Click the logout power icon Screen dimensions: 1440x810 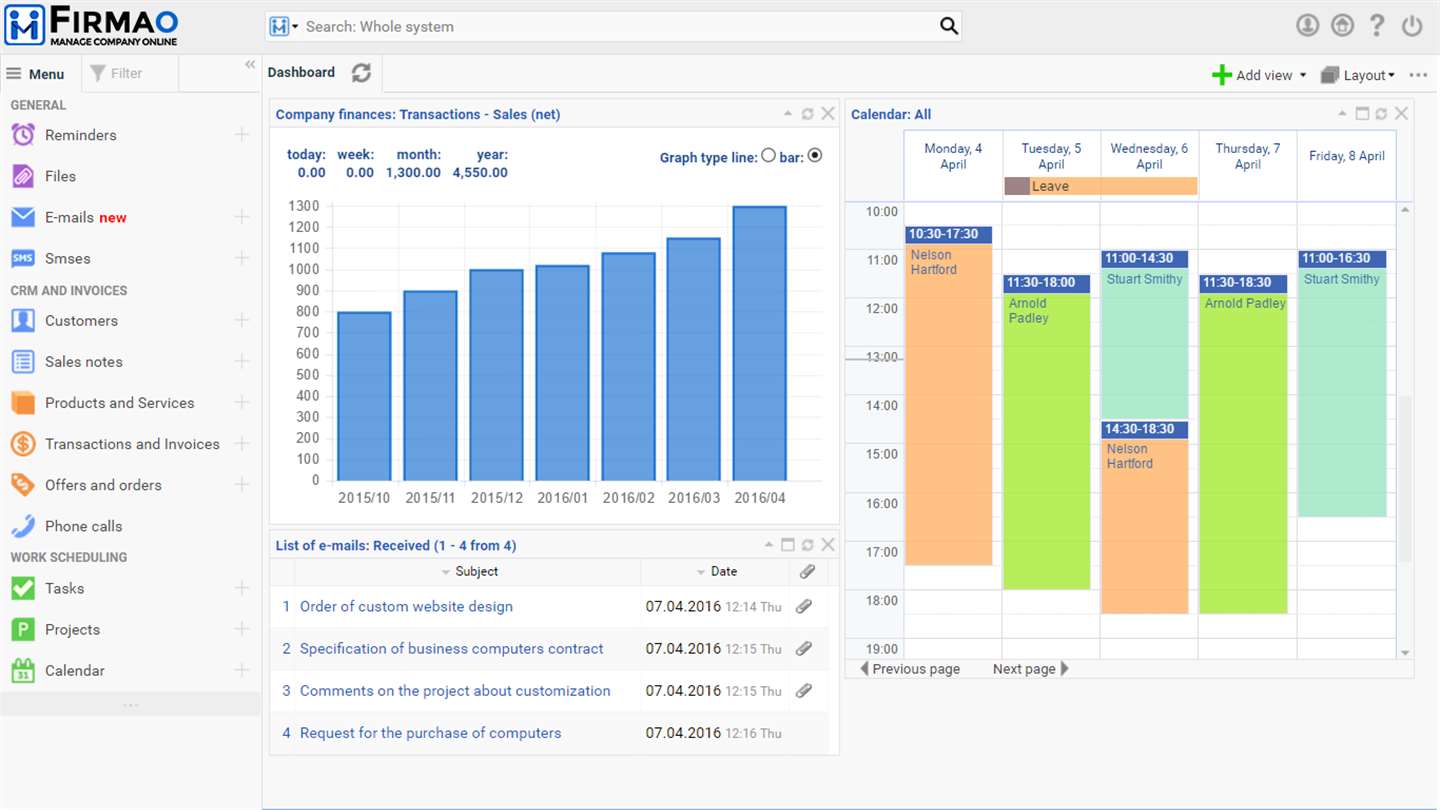click(1412, 26)
